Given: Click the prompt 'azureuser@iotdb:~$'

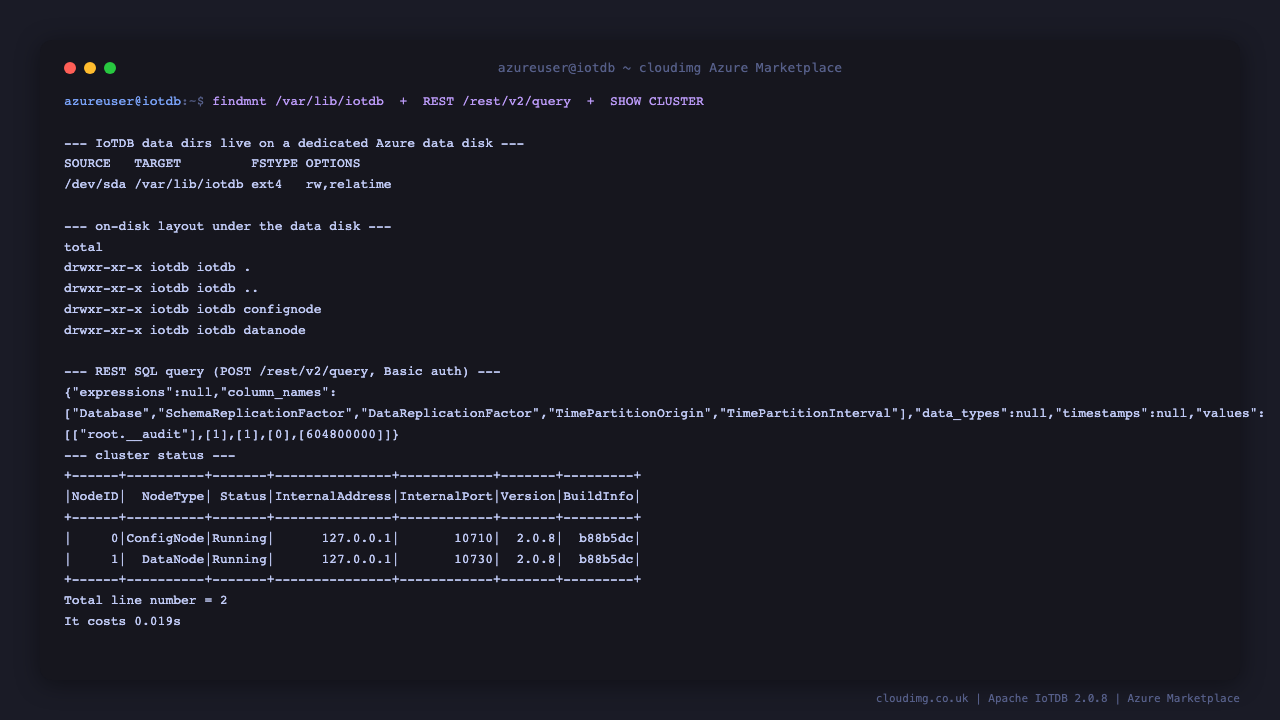Looking at the screenshot, I should [x=134, y=101].
